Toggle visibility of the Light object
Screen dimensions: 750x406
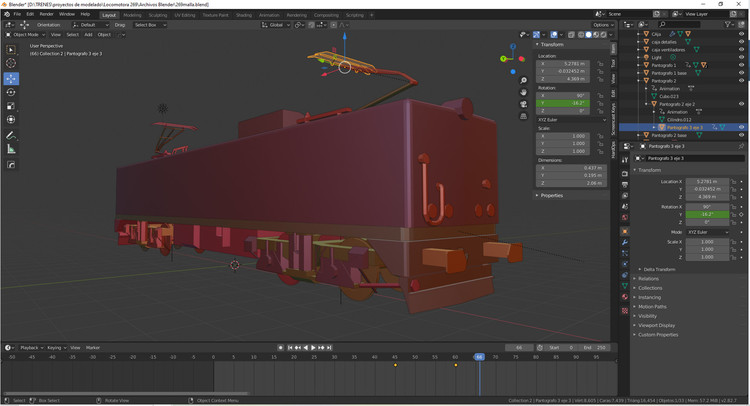click(741, 57)
